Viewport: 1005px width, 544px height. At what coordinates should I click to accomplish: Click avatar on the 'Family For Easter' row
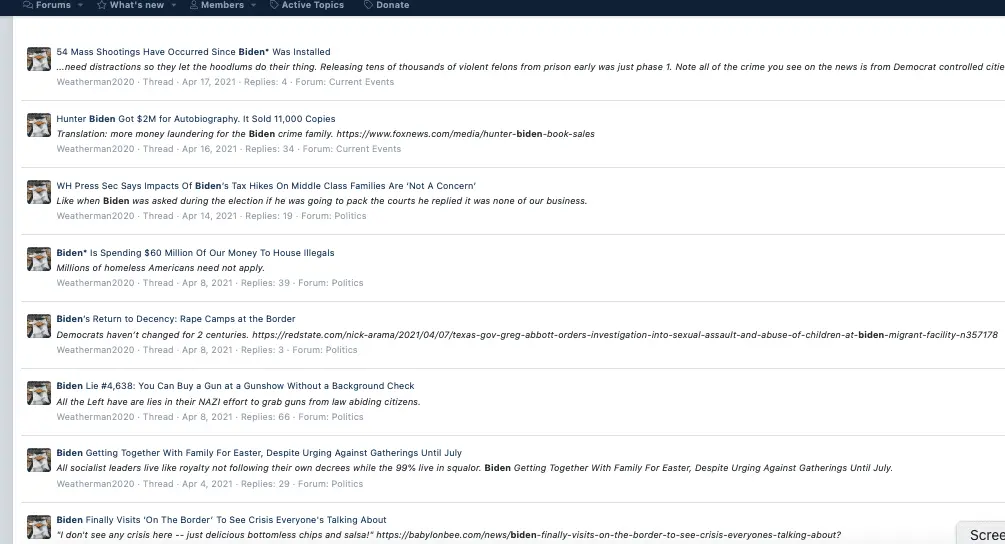coord(38,460)
